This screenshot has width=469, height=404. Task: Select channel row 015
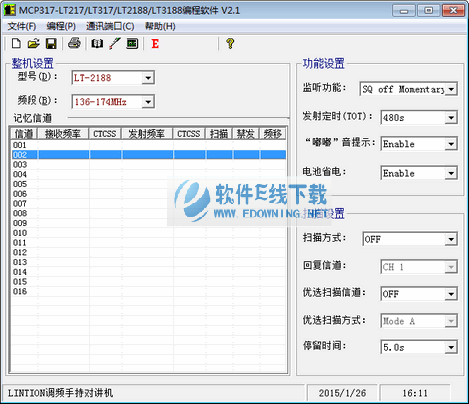click(149, 282)
